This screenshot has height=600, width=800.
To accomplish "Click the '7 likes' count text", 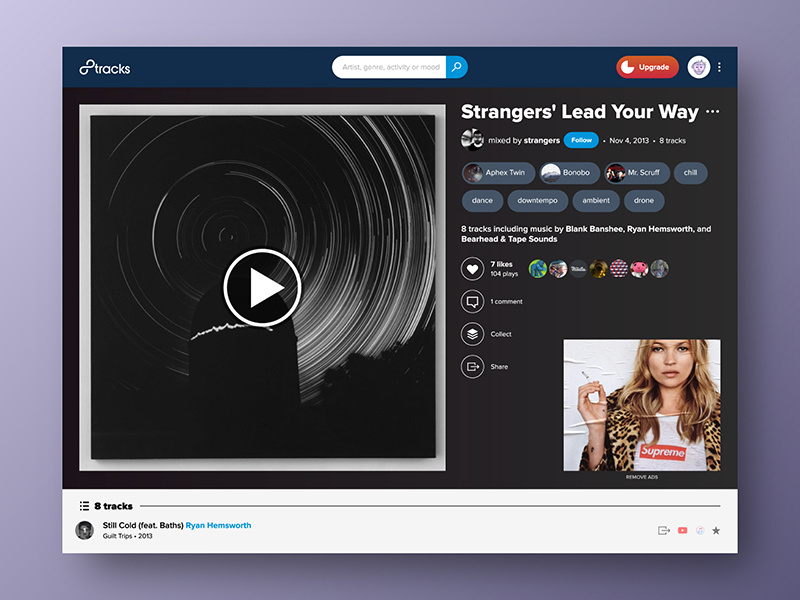I will 502,264.
